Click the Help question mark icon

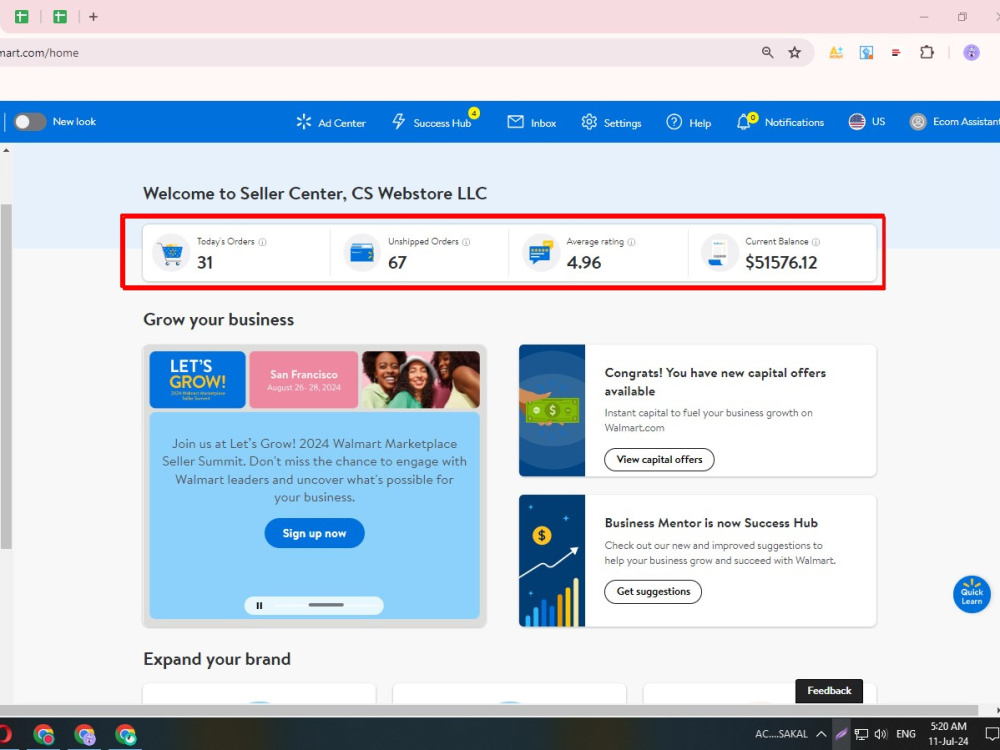pyautogui.click(x=674, y=122)
